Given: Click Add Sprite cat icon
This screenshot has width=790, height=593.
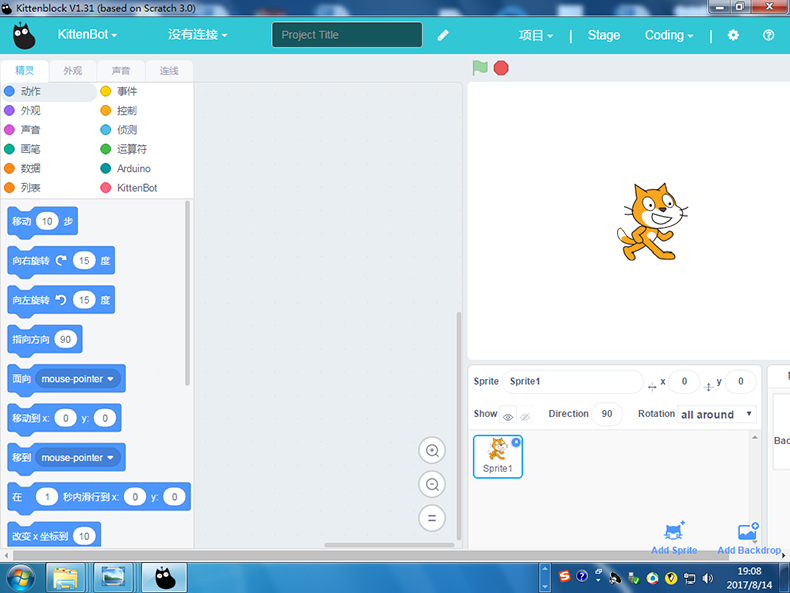Looking at the screenshot, I should [674, 532].
